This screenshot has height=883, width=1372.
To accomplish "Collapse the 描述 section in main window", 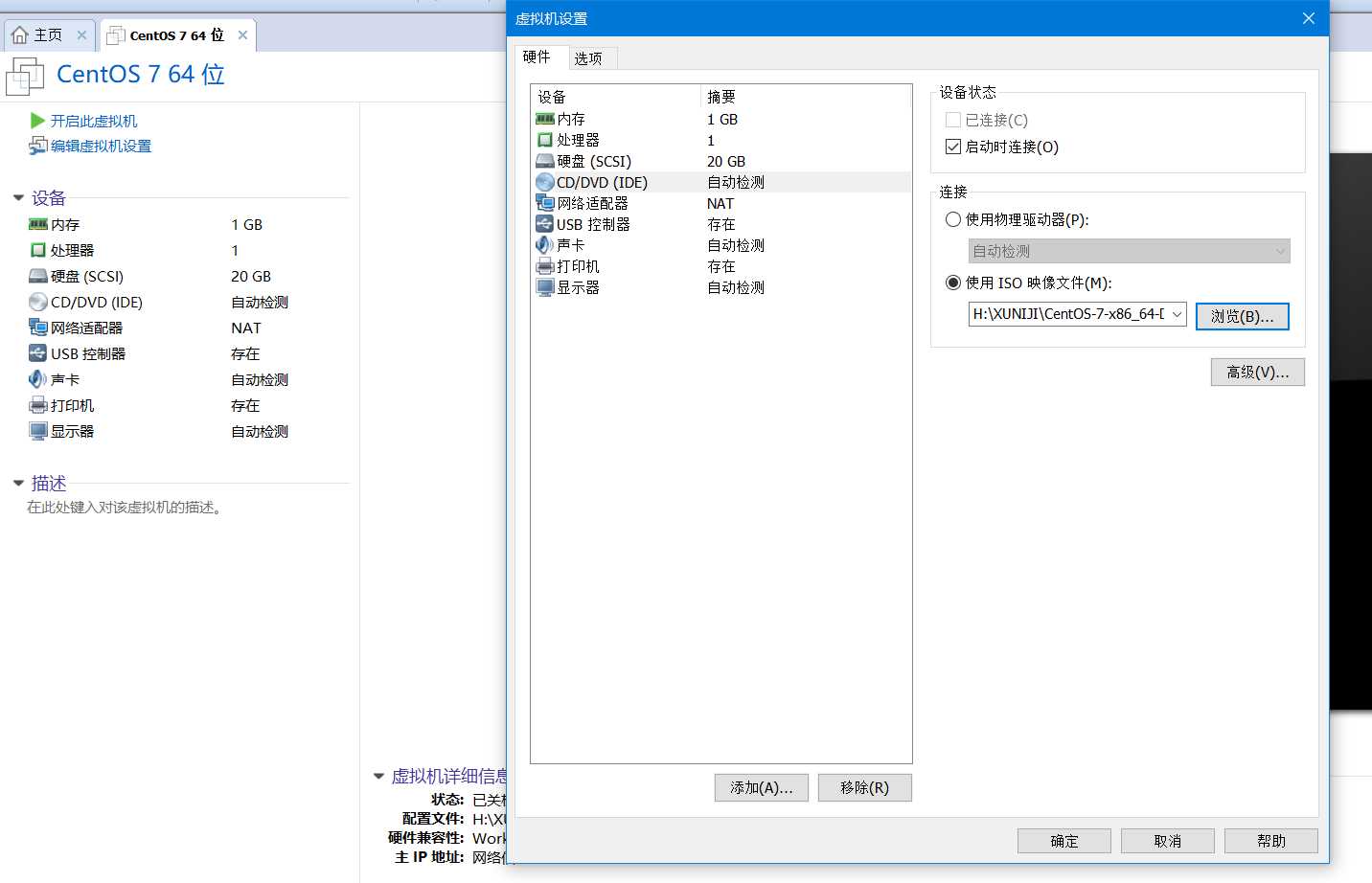I will click(x=18, y=484).
